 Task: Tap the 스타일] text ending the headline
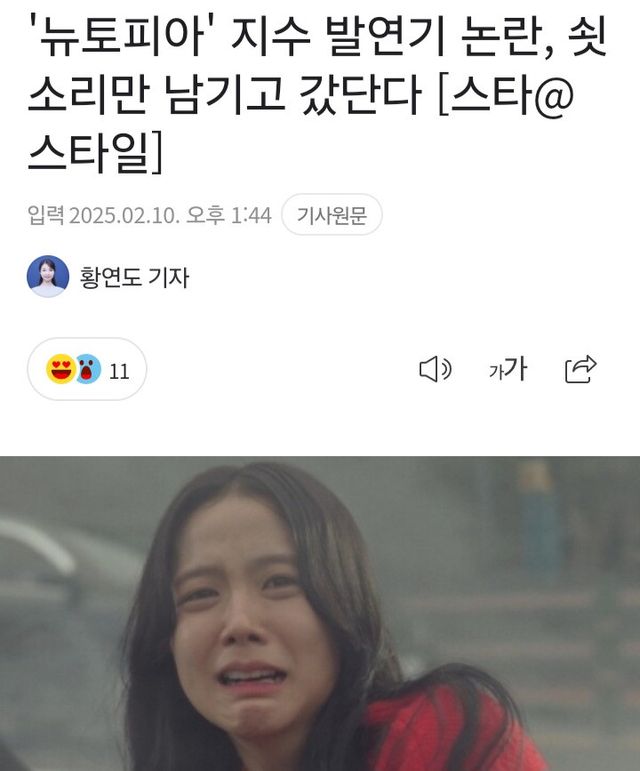pyautogui.click(x=95, y=152)
